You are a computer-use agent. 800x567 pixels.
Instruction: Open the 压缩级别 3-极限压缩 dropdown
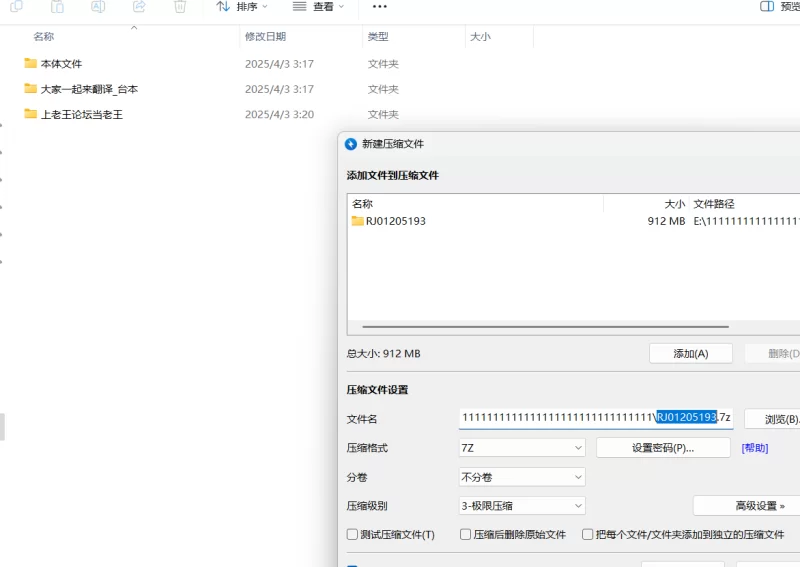(521, 506)
